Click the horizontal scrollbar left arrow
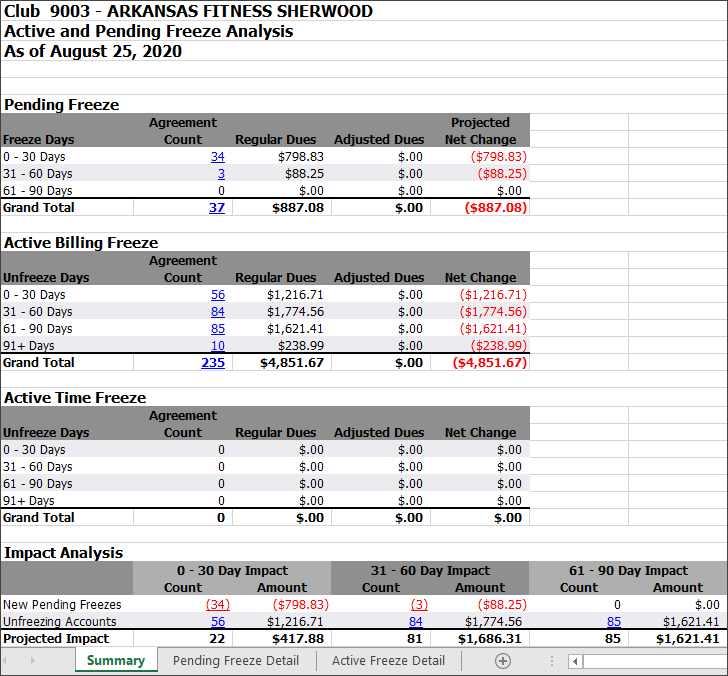The image size is (728, 676). [575, 661]
